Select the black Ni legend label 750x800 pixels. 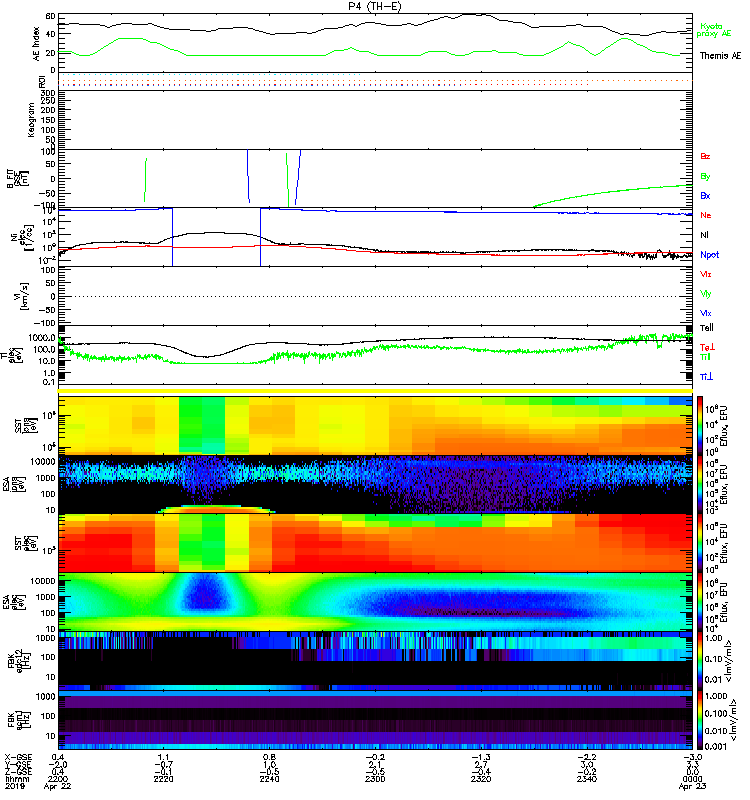point(705,235)
